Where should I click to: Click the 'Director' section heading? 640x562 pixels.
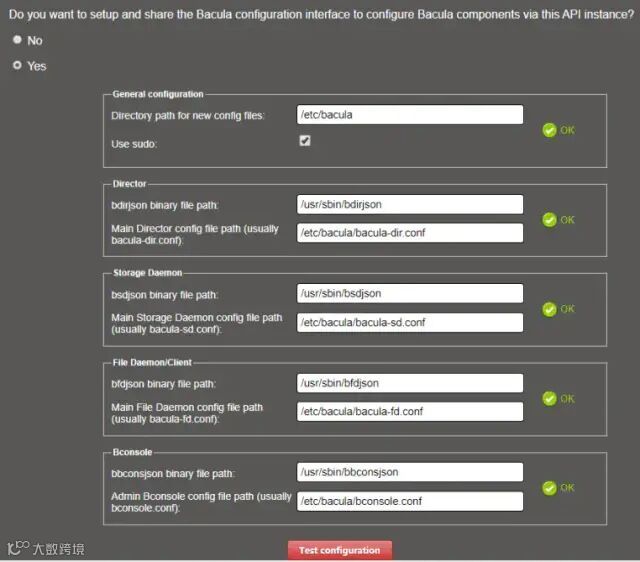tap(129, 184)
